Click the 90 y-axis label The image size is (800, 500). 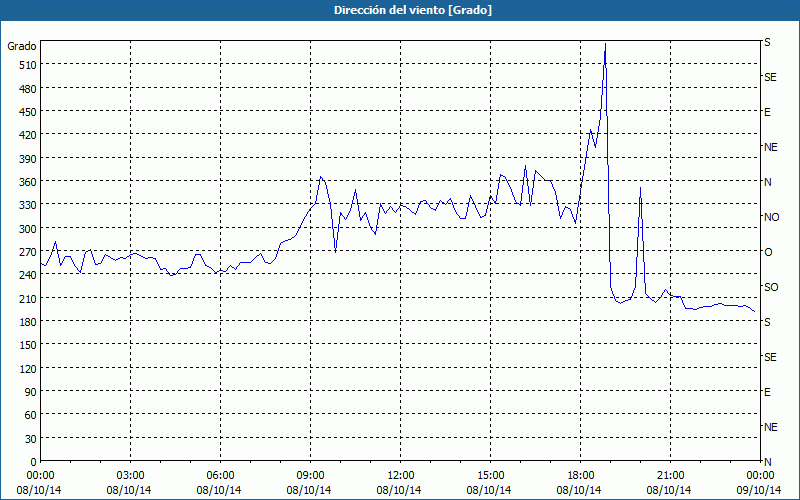point(31,392)
